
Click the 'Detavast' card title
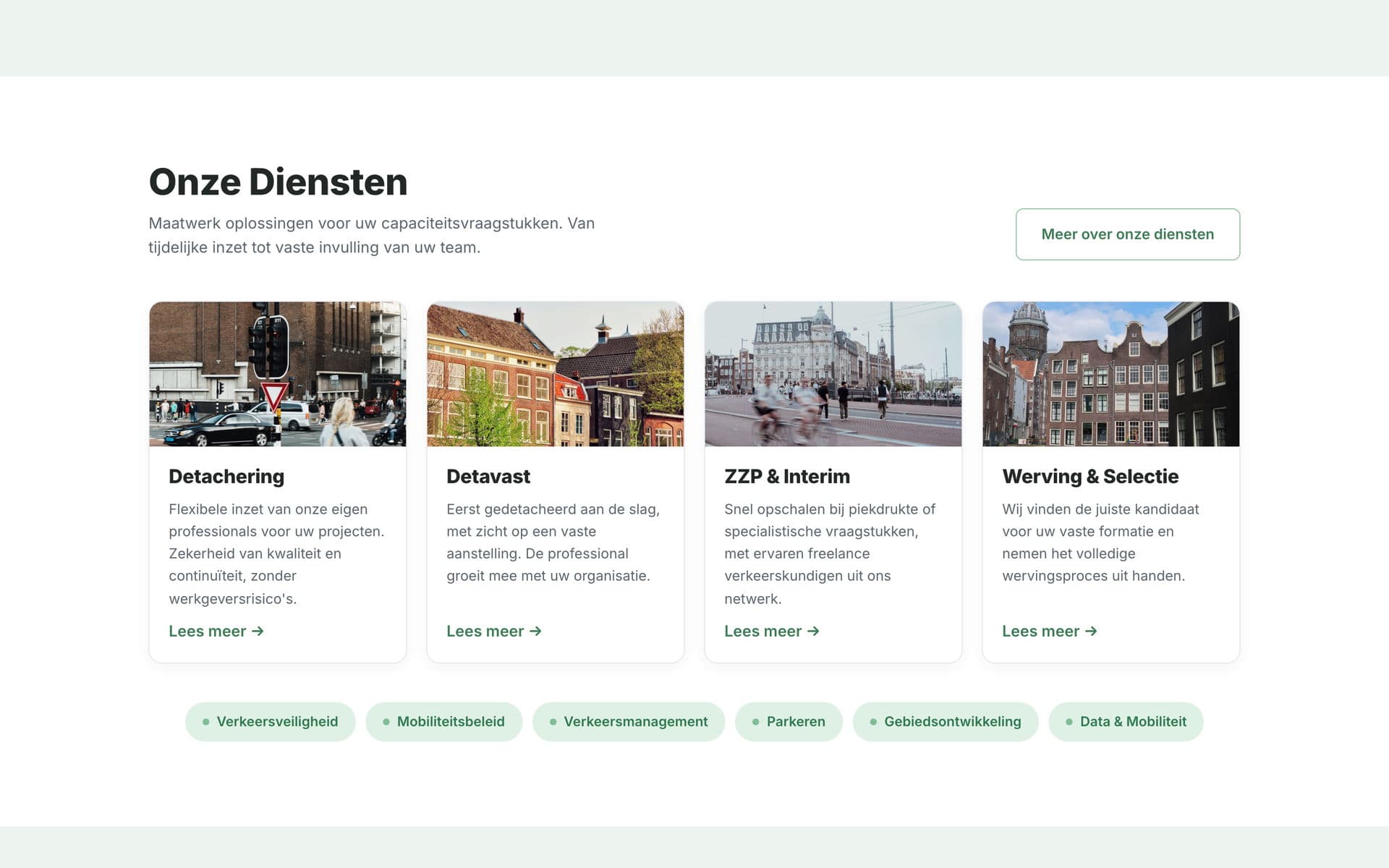pos(488,476)
